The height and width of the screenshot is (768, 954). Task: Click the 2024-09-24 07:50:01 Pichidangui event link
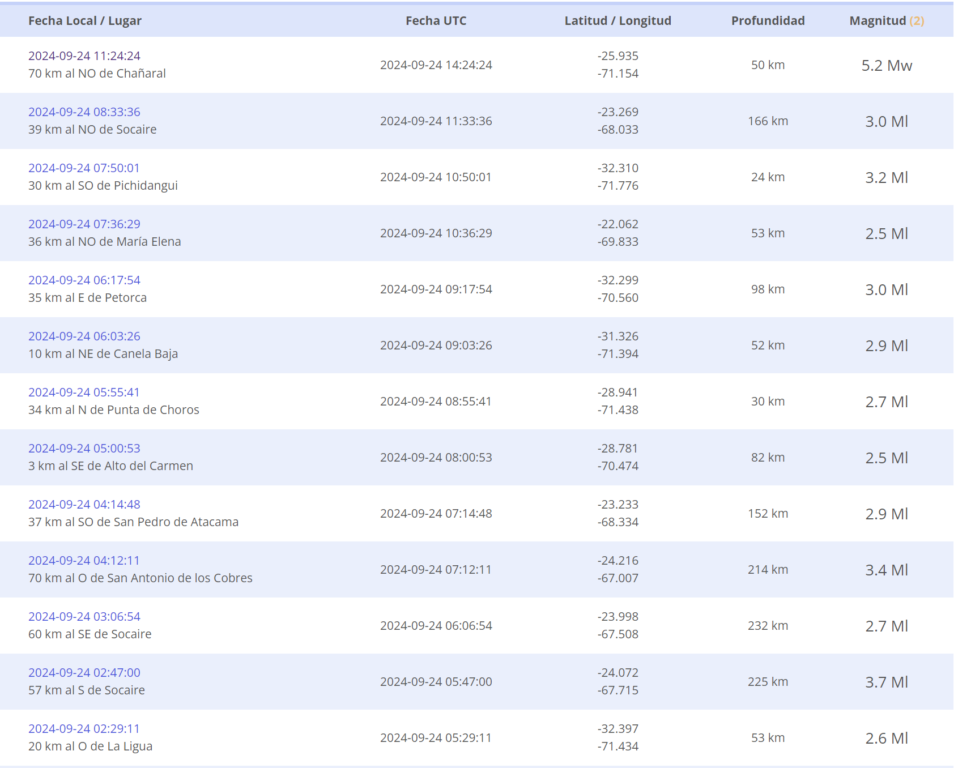click(x=84, y=168)
